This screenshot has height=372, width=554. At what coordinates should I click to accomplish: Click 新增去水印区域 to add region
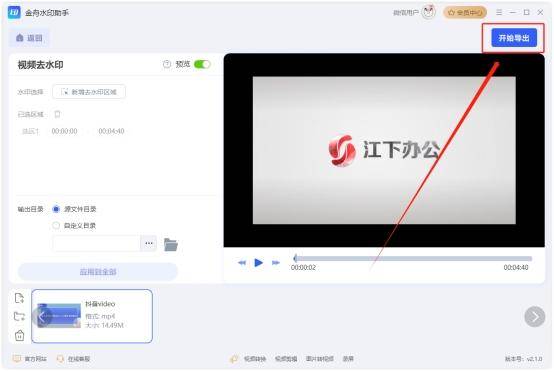tap(89, 92)
